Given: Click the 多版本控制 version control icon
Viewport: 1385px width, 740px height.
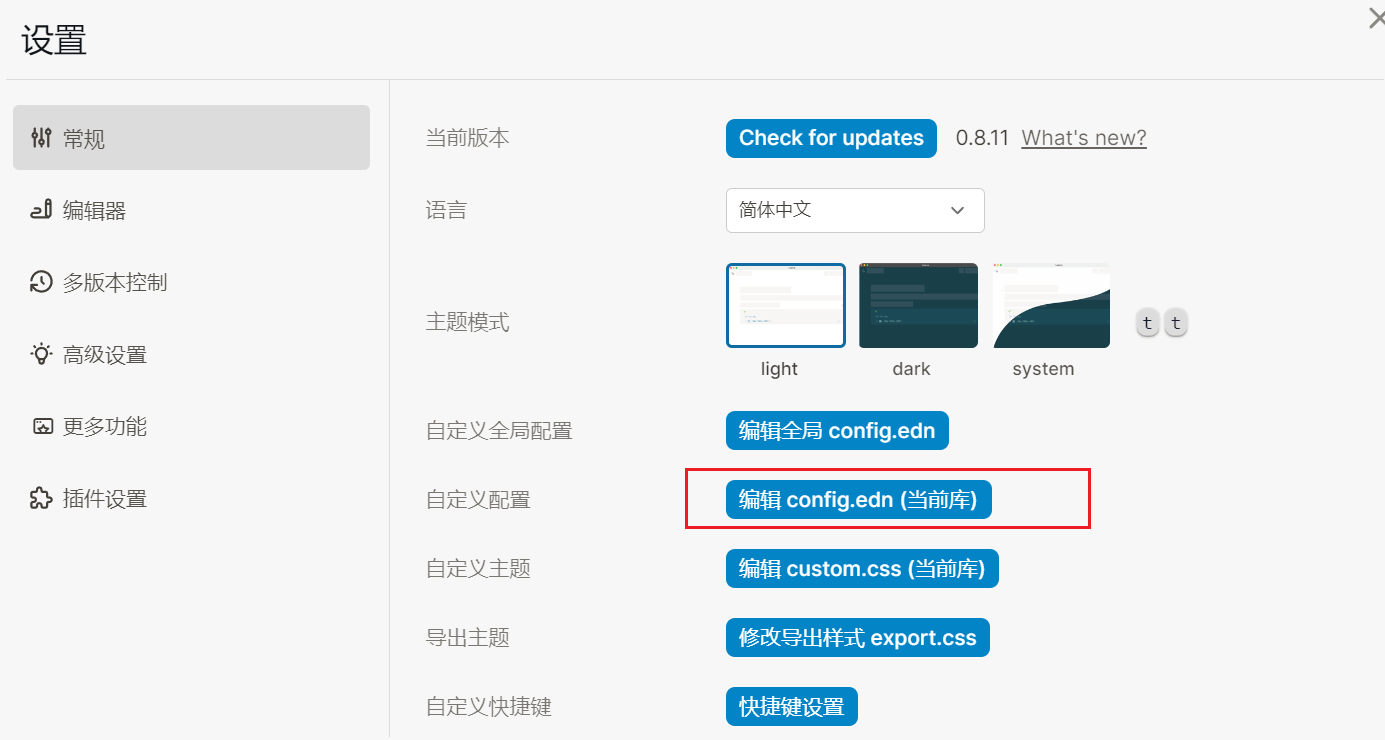Looking at the screenshot, I should (x=41, y=282).
